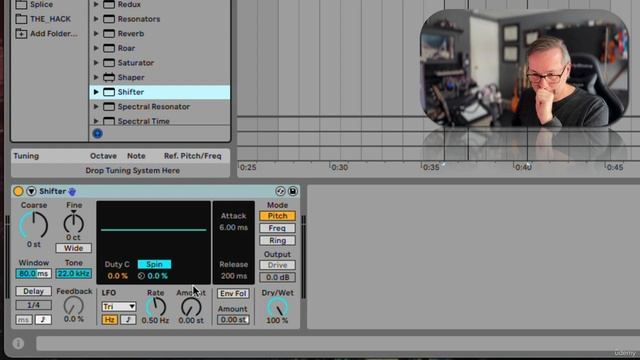Click the LFO Rate knob
The image size is (640, 360).
156,307
